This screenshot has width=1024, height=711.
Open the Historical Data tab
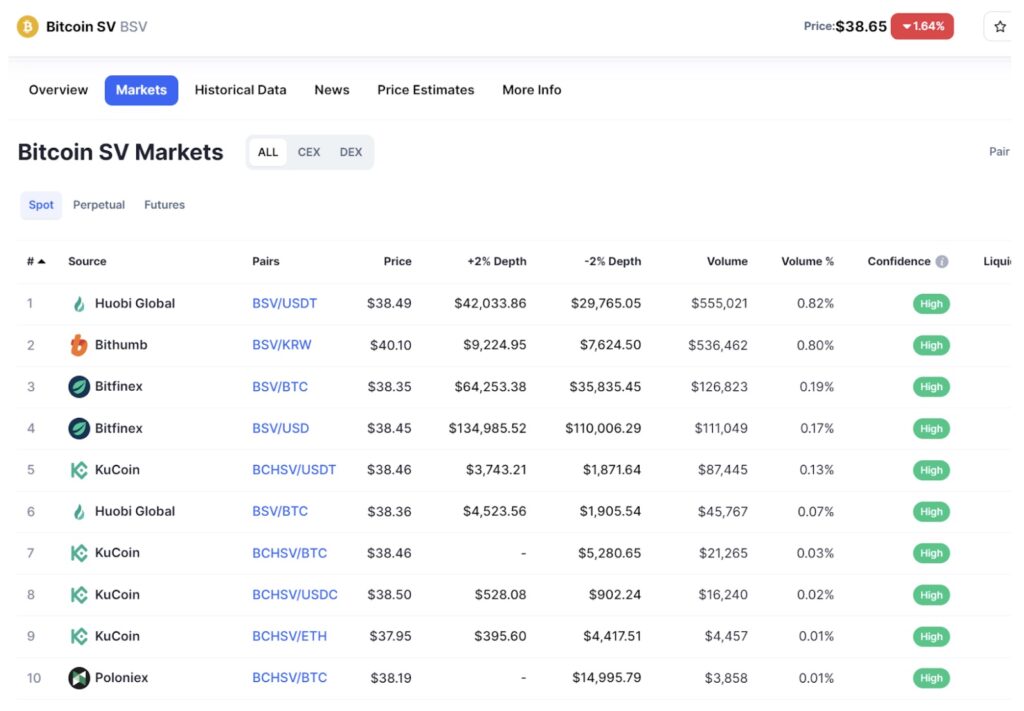coord(240,90)
